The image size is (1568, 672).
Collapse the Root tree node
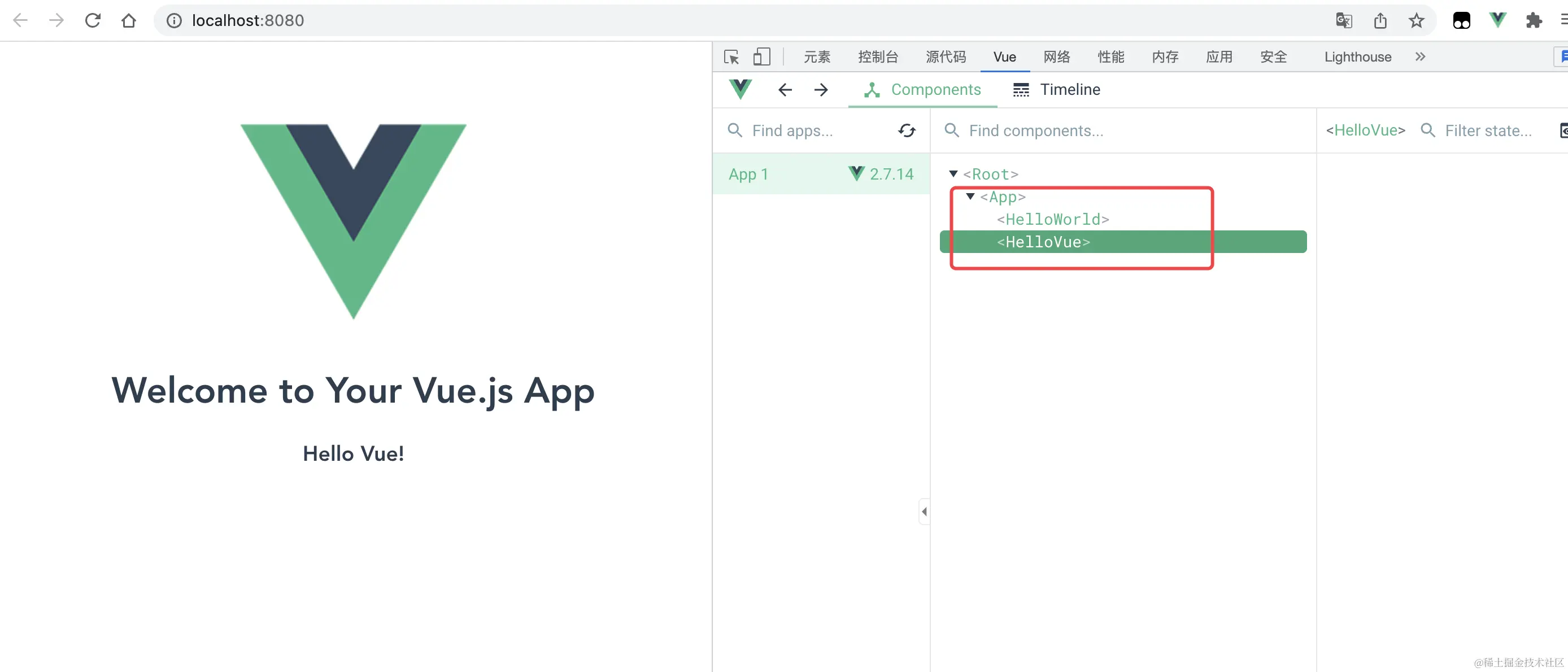[x=953, y=174]
